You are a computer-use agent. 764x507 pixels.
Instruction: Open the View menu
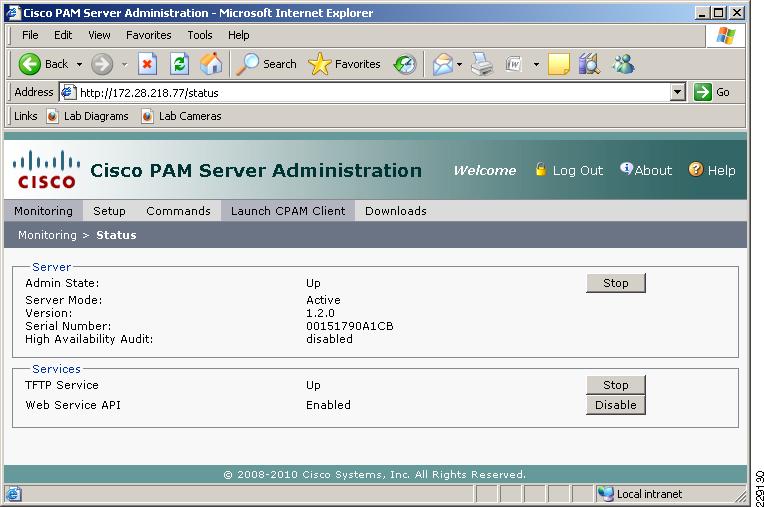point(99,35)
